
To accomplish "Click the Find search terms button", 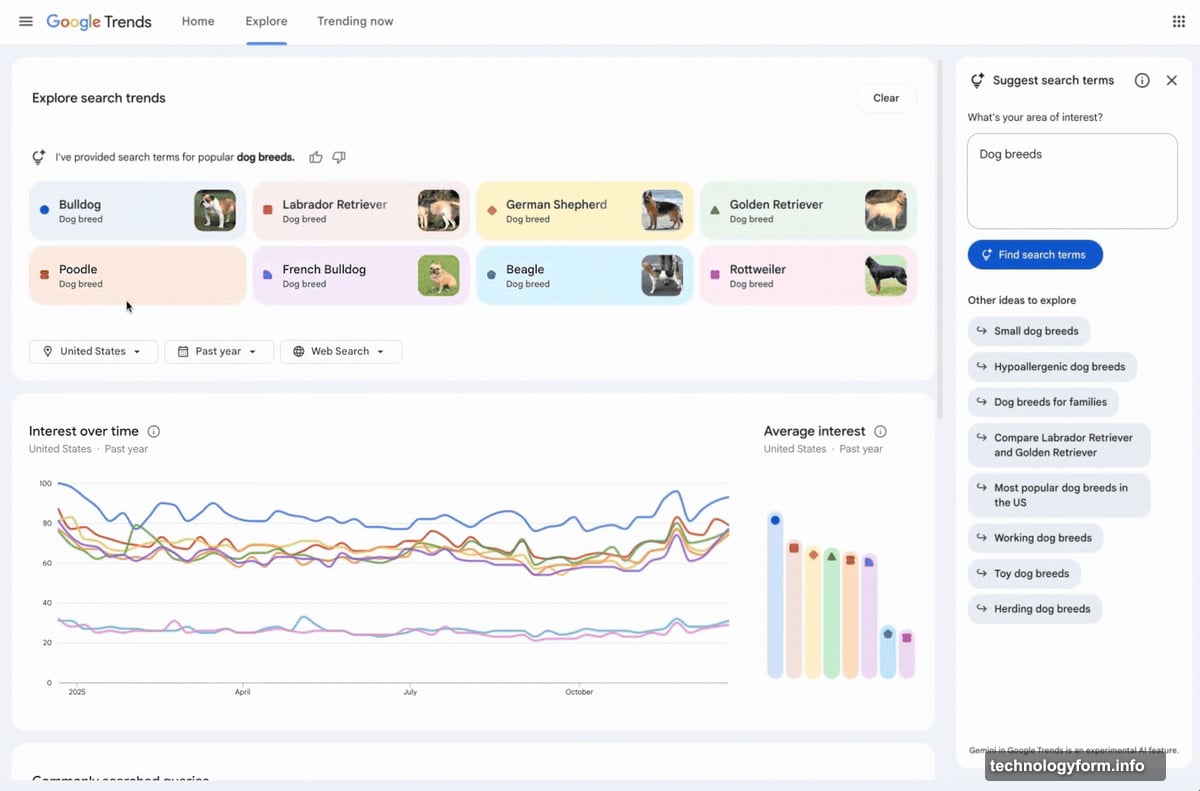I will (1035, 255).
